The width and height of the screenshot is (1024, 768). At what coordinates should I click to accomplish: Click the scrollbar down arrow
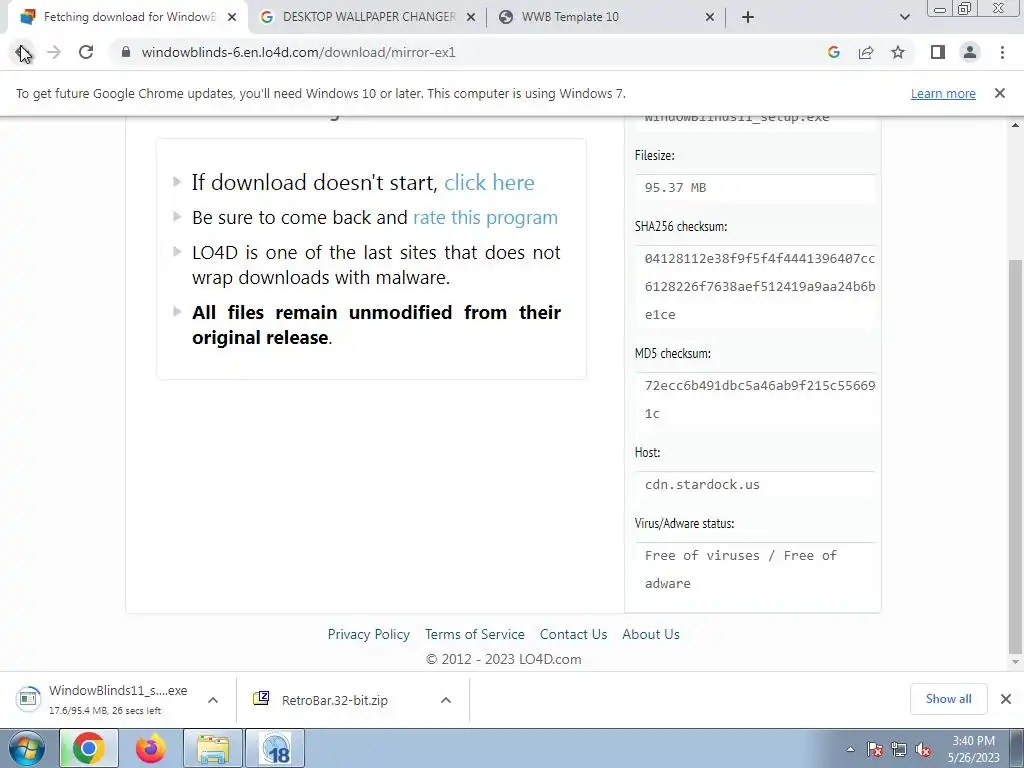[x=1015, y=662]
